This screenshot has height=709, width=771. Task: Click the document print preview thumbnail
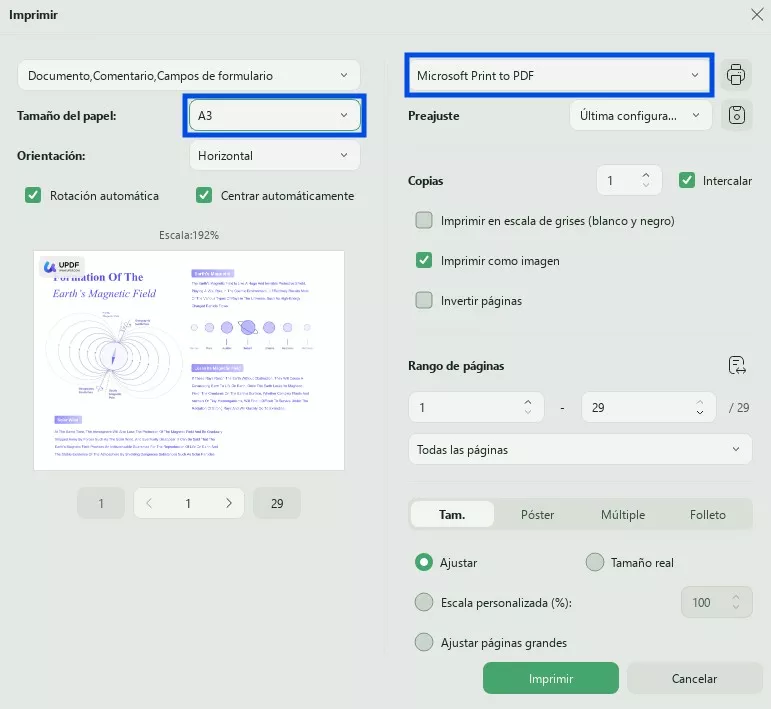(189, 360)
